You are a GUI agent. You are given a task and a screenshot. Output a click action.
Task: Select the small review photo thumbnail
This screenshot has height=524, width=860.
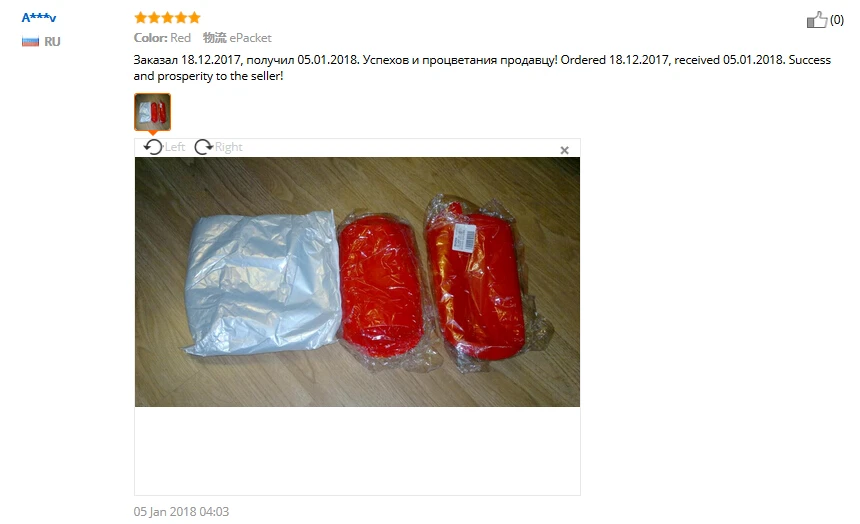152,111
